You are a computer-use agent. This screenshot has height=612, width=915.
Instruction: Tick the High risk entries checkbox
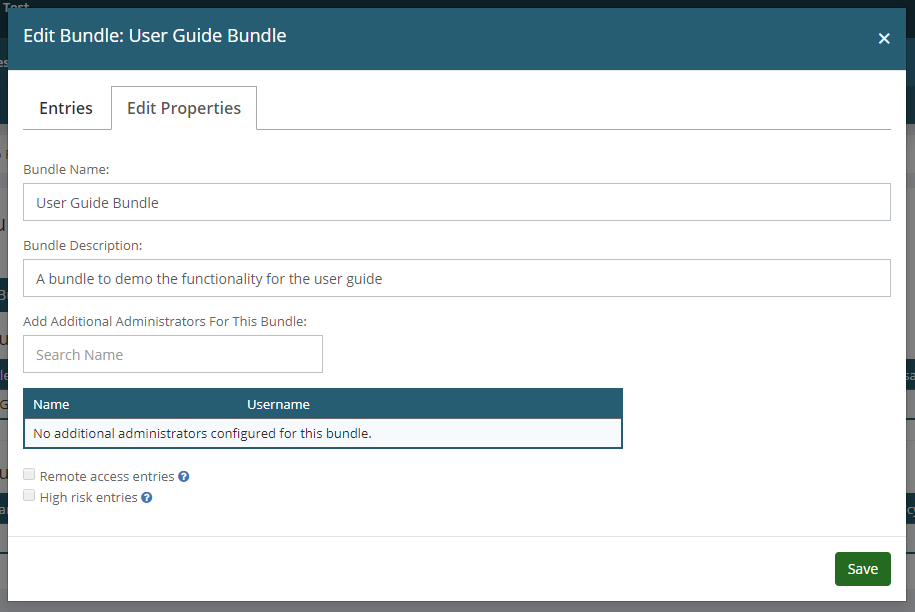(x=30, y=495)
